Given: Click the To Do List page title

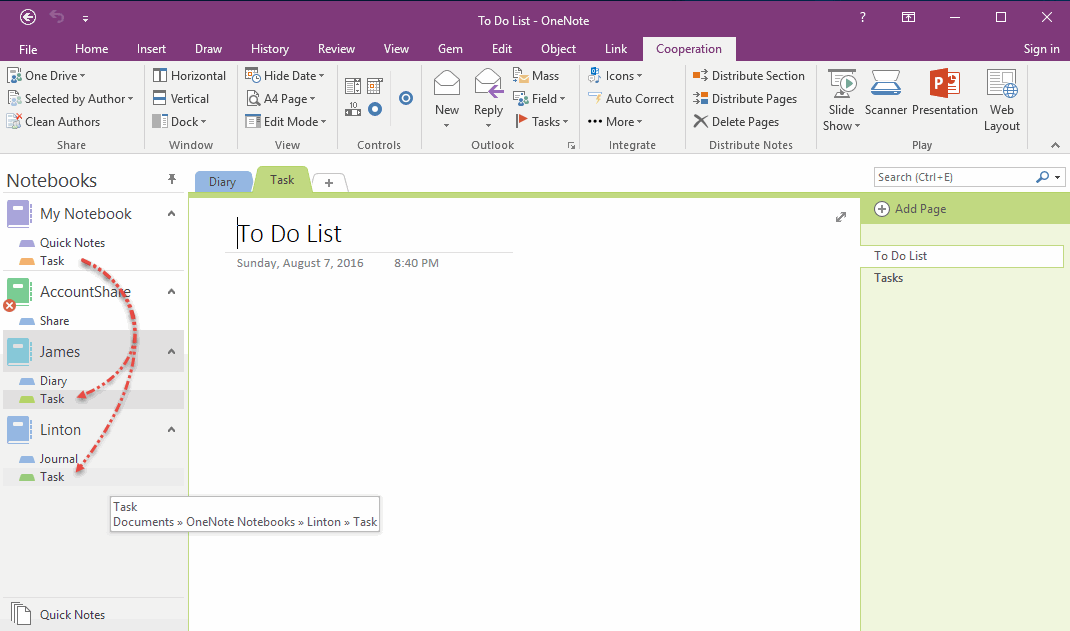Looking at the screenshot, I should [289, 233].
